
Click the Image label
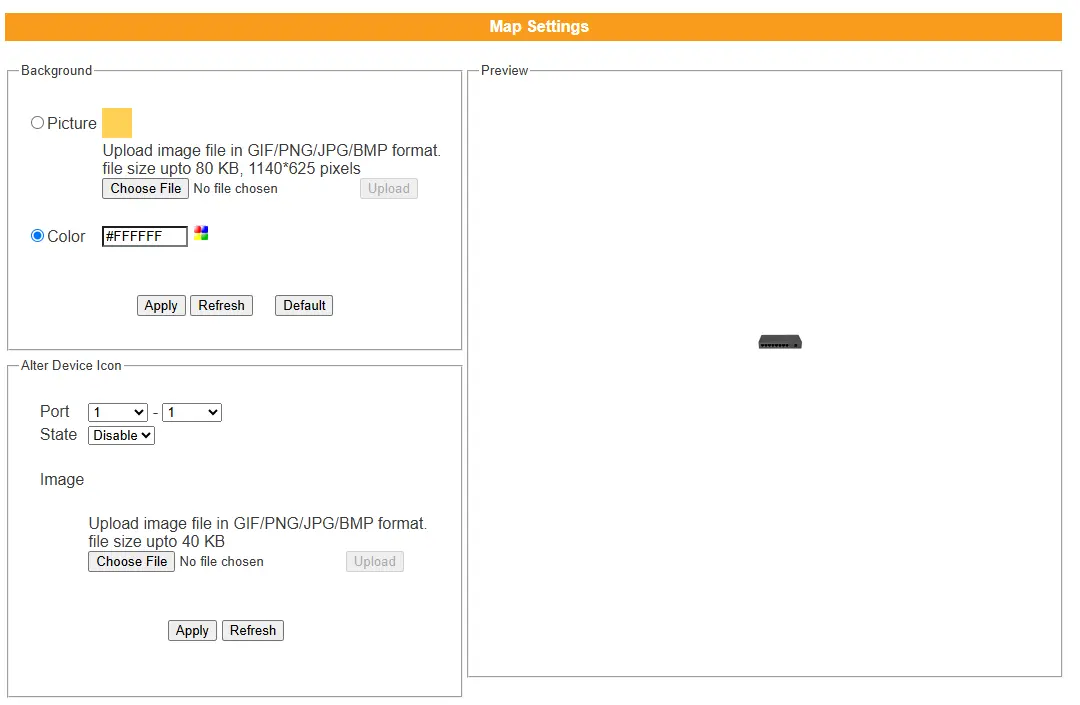[62, 480]
